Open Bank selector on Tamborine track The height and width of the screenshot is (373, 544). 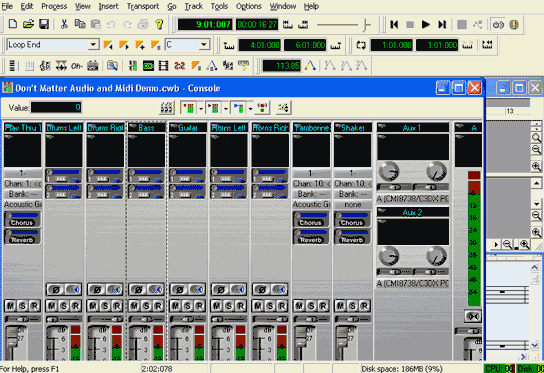point(311,194)
